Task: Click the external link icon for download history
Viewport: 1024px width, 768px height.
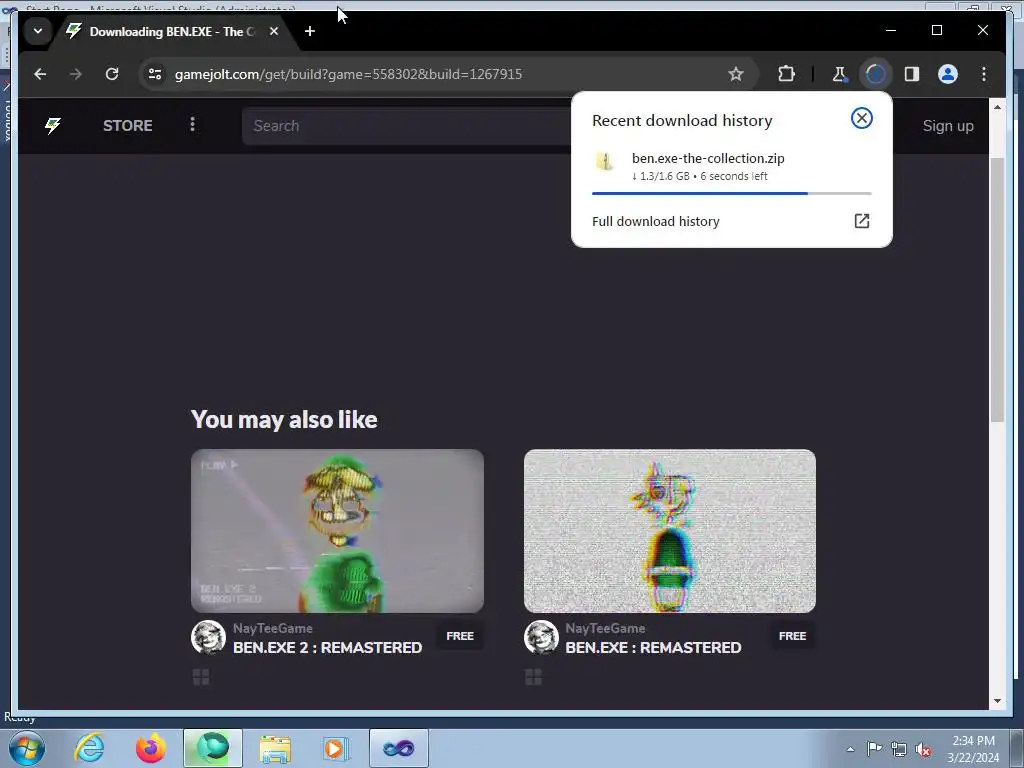Action: 861,221
